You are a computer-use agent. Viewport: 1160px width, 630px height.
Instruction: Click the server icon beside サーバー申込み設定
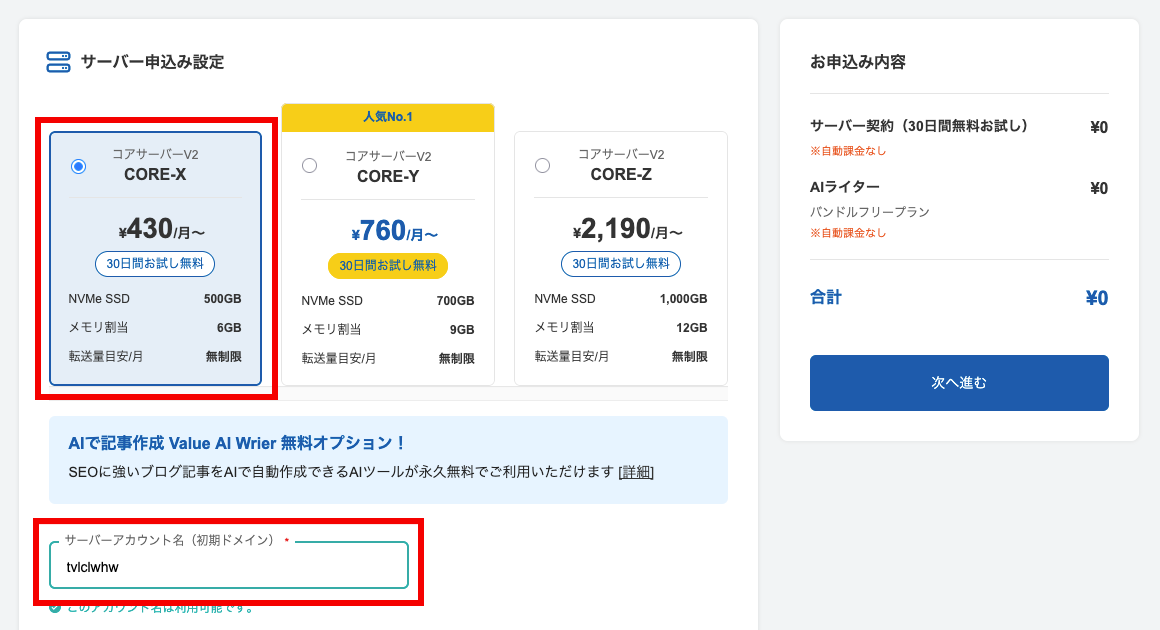58,62
